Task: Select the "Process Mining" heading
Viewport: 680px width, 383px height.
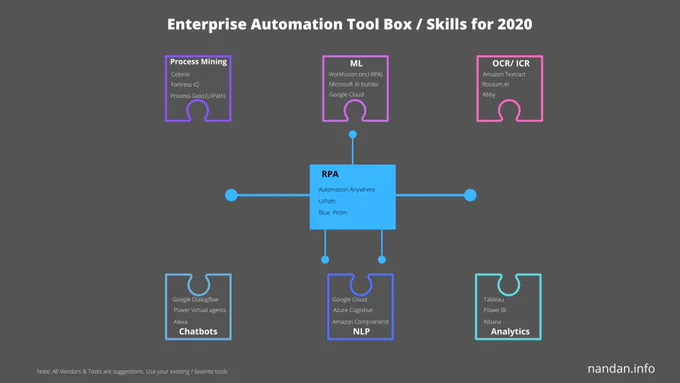Action: click(198, 62)
